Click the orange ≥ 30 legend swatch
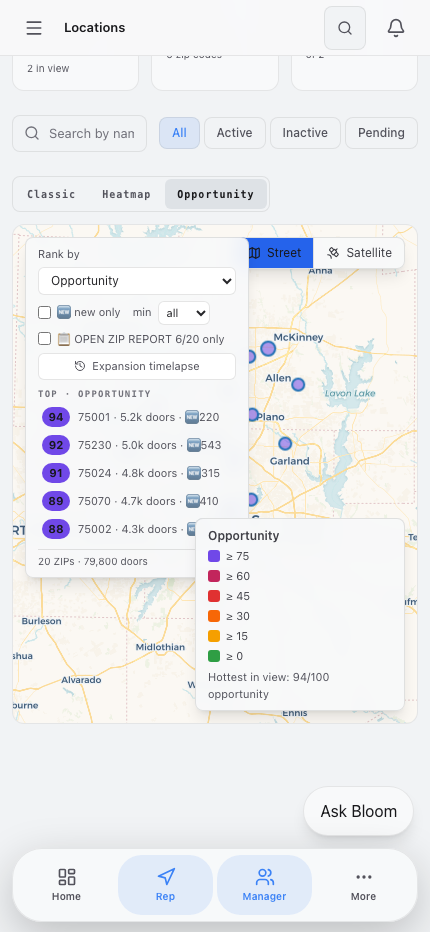This screenshot has height=932, width=430. coord(214,616)
